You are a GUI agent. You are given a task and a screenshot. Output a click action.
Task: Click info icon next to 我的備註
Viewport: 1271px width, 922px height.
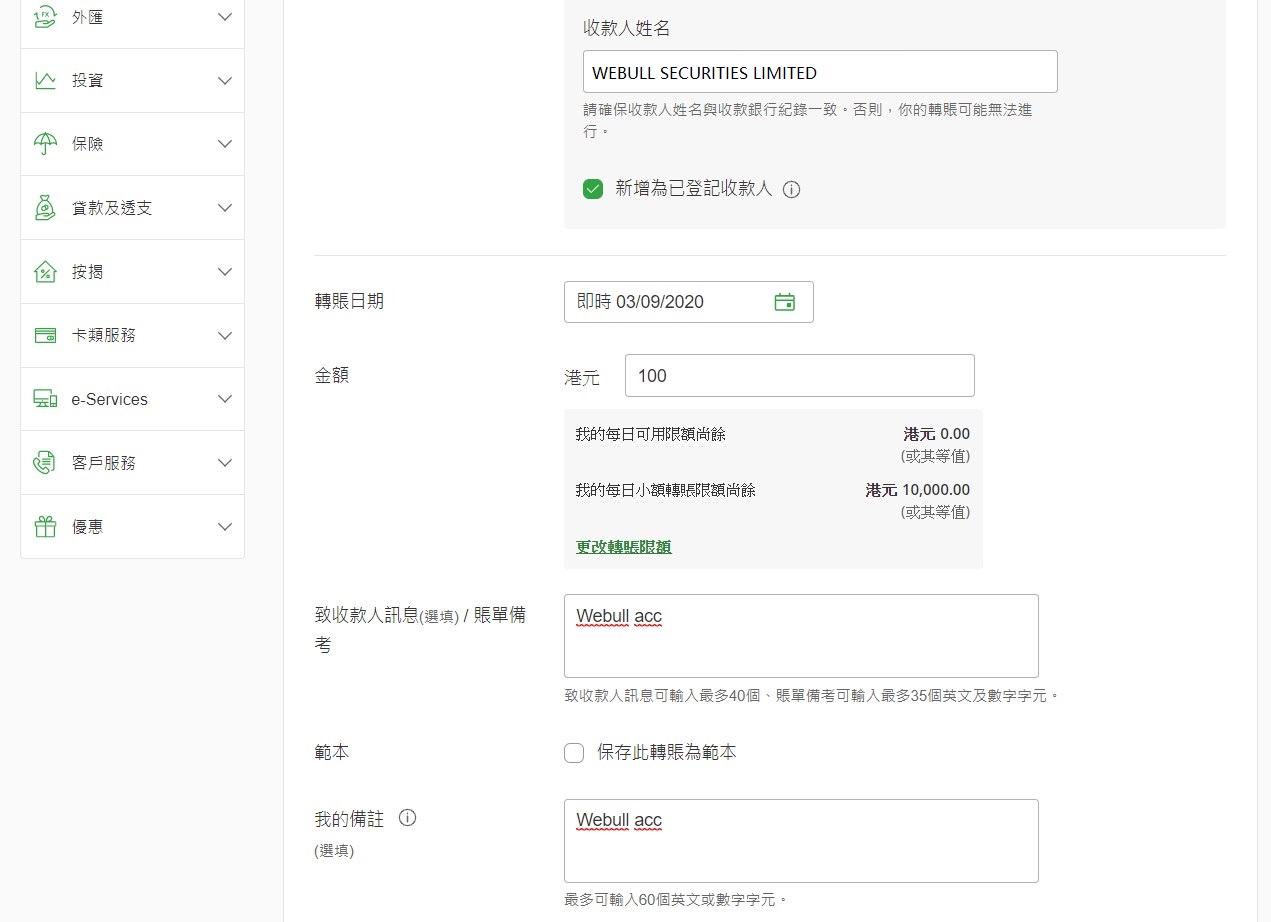coord(407,818)
